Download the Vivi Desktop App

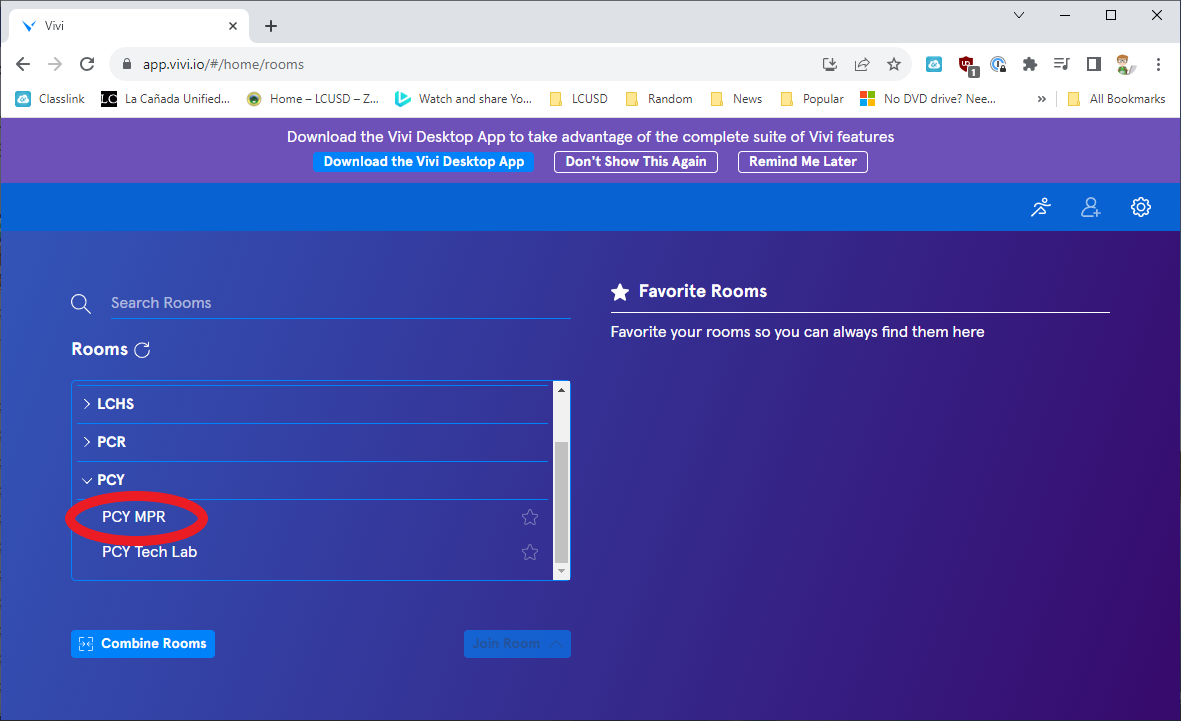424,161
